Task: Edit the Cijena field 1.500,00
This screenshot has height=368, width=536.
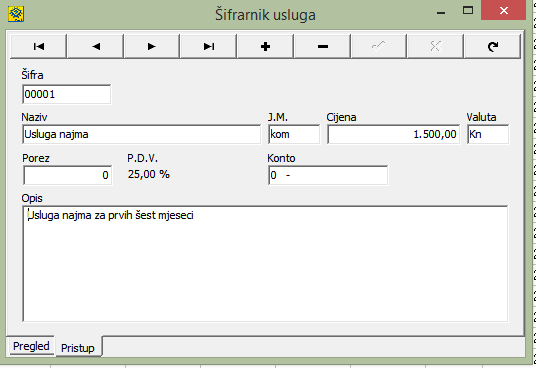Action: pos(393,134)
